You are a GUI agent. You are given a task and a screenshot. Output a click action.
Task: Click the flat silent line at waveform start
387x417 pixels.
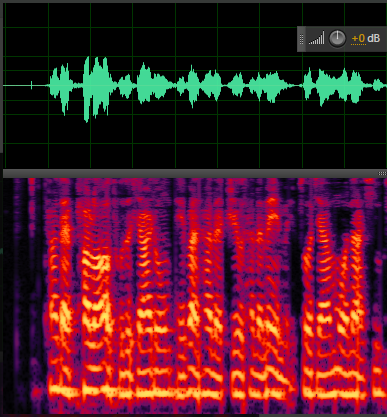pyautogui.click(x=17, y=86)
